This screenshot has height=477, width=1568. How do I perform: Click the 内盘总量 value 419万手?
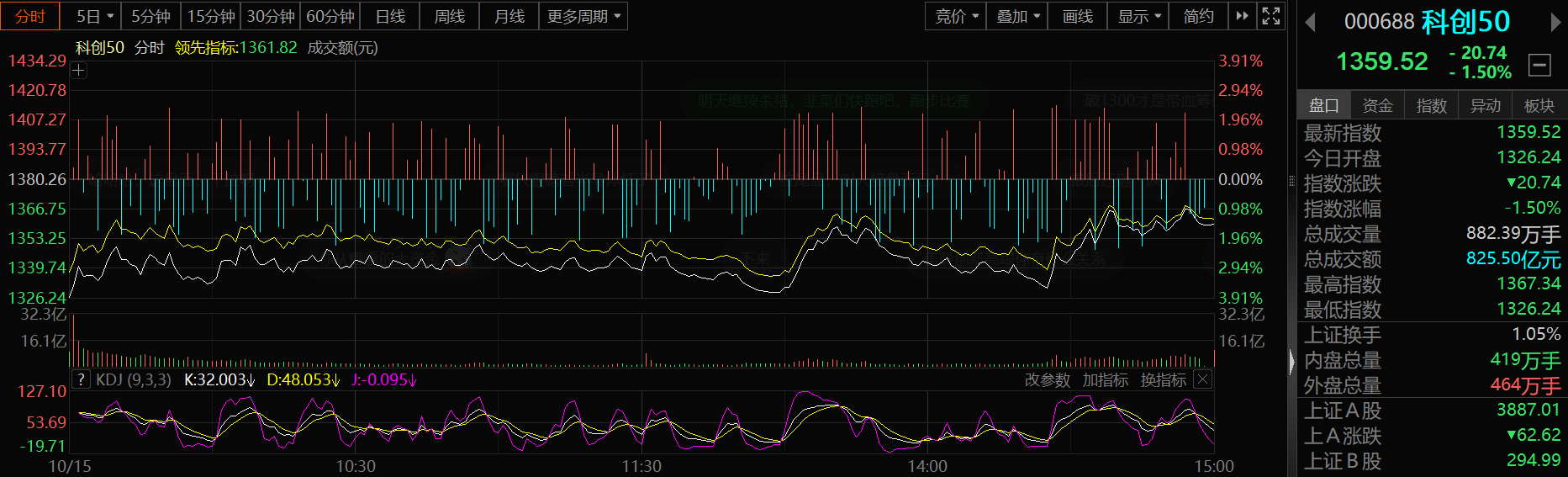coord(1526,360)
